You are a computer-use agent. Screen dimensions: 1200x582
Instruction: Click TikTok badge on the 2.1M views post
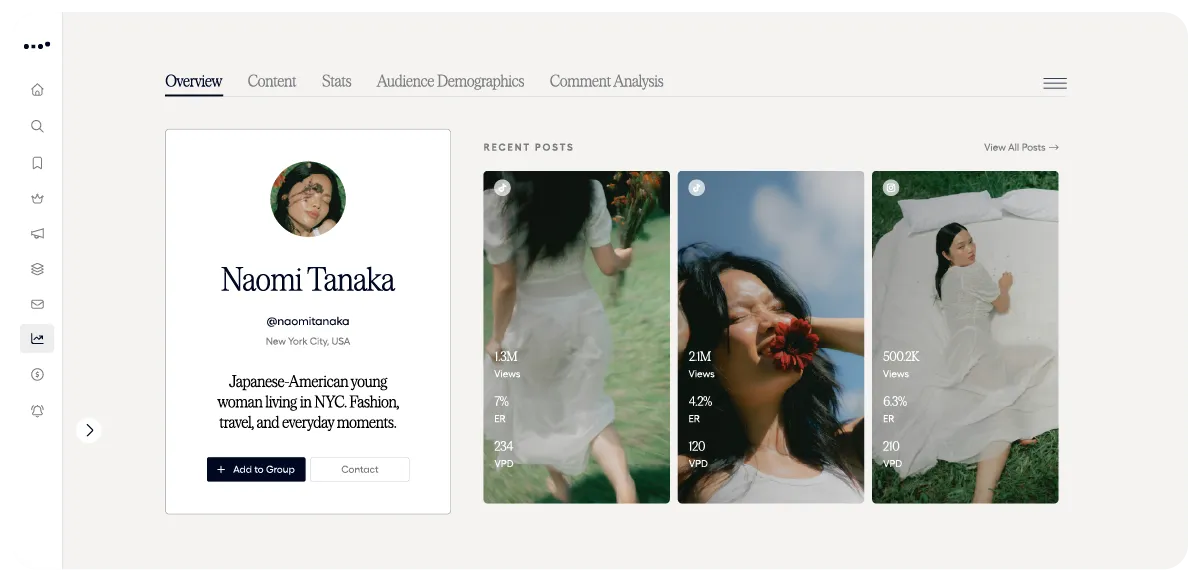click(x=696, y=187)
